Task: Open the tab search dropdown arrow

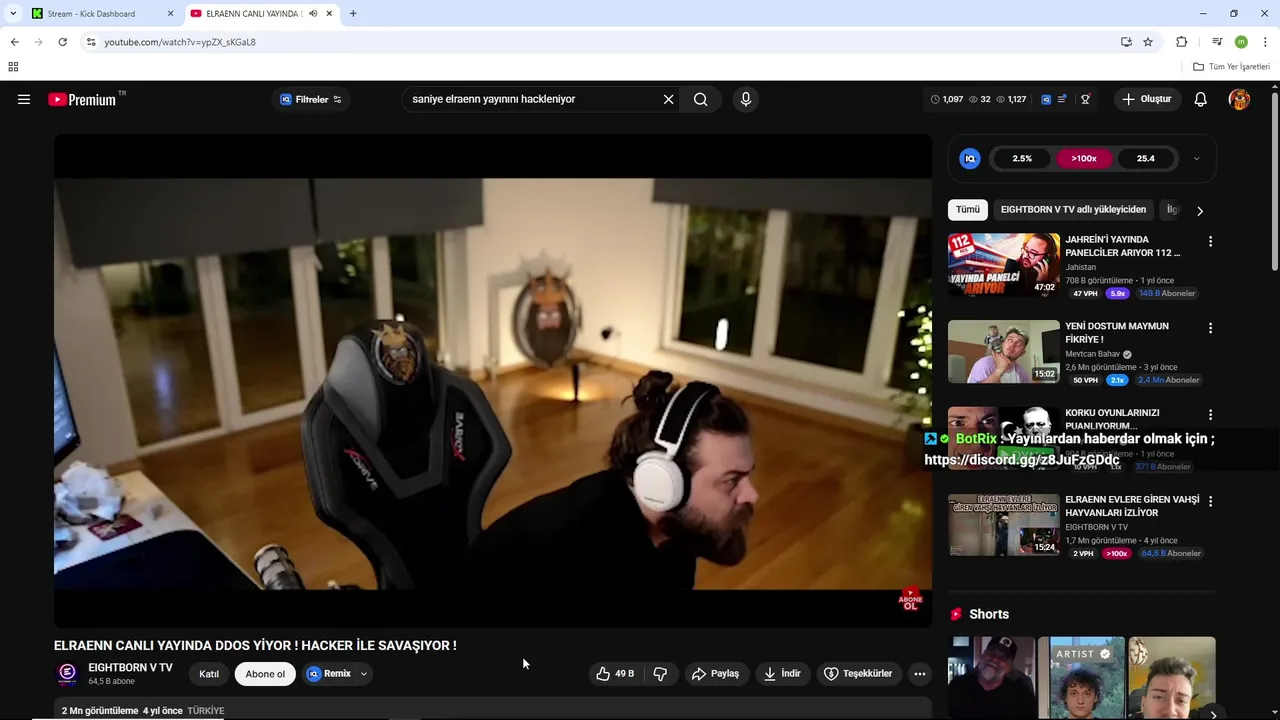Action: pyautogui.click(x=13, y=14)
